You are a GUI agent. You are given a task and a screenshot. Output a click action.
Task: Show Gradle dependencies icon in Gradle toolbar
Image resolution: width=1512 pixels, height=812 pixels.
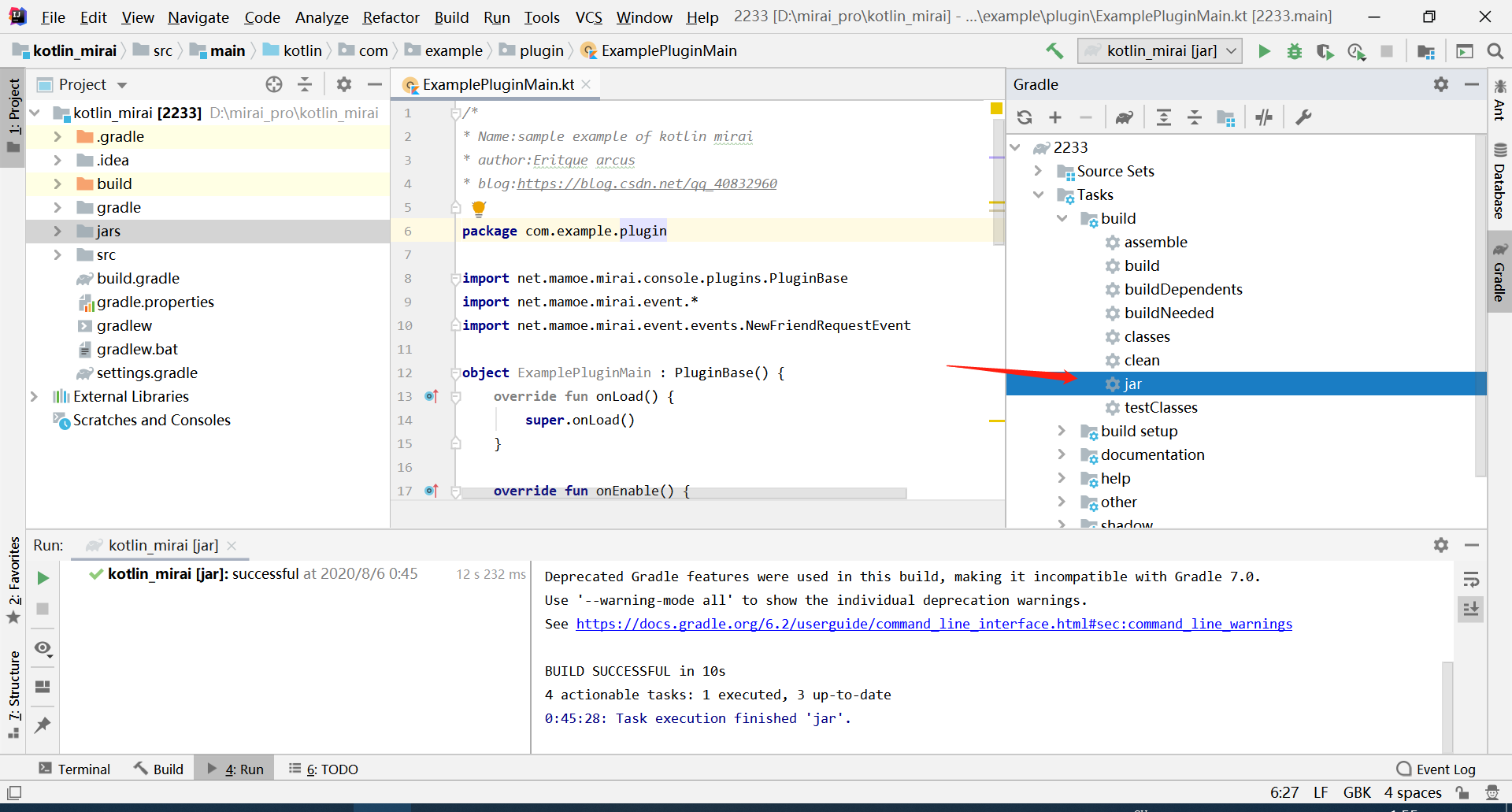click(1225, 117)
